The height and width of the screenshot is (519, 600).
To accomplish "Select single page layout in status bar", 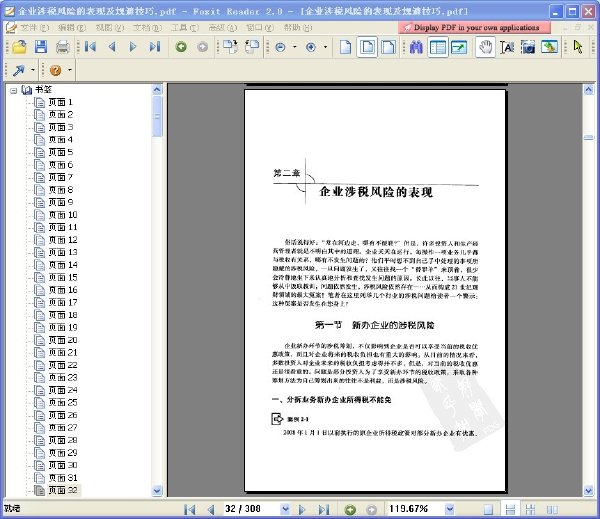I will [x=488, y=509].
